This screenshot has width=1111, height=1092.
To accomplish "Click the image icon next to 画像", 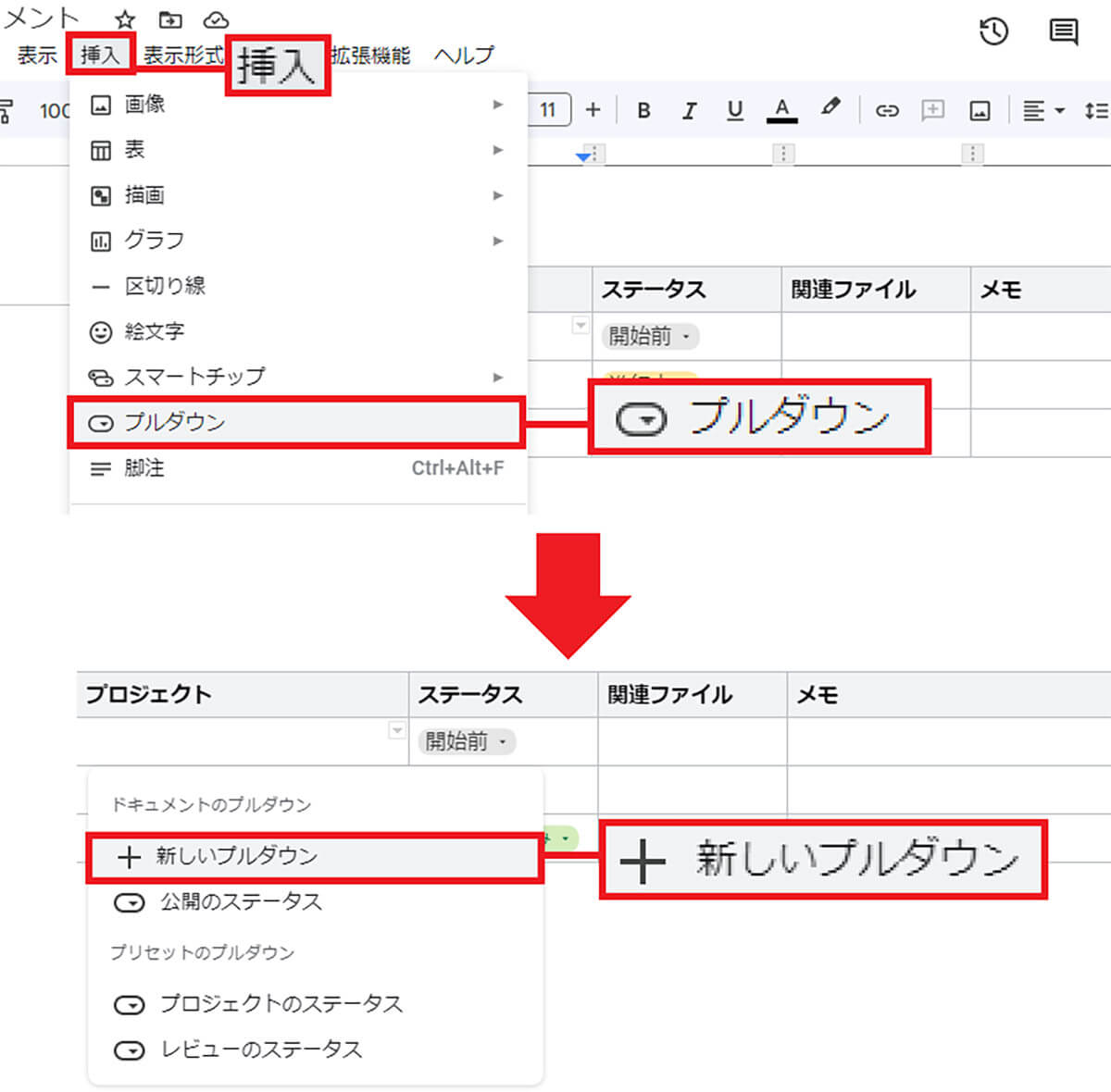I will tap(101, 105).
